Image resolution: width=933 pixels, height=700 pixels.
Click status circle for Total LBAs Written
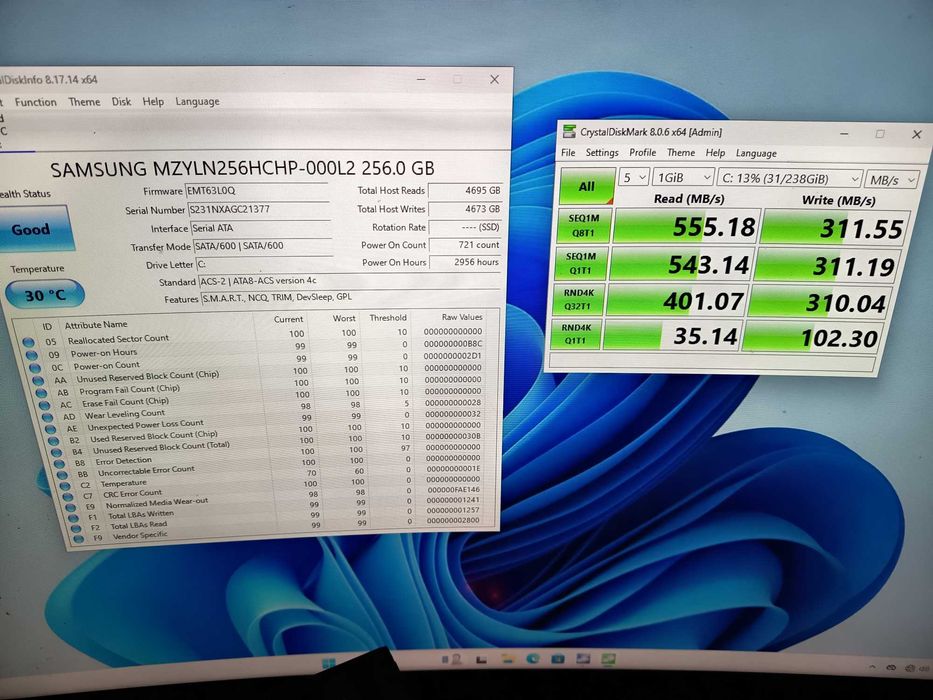[x=73, y=518]
